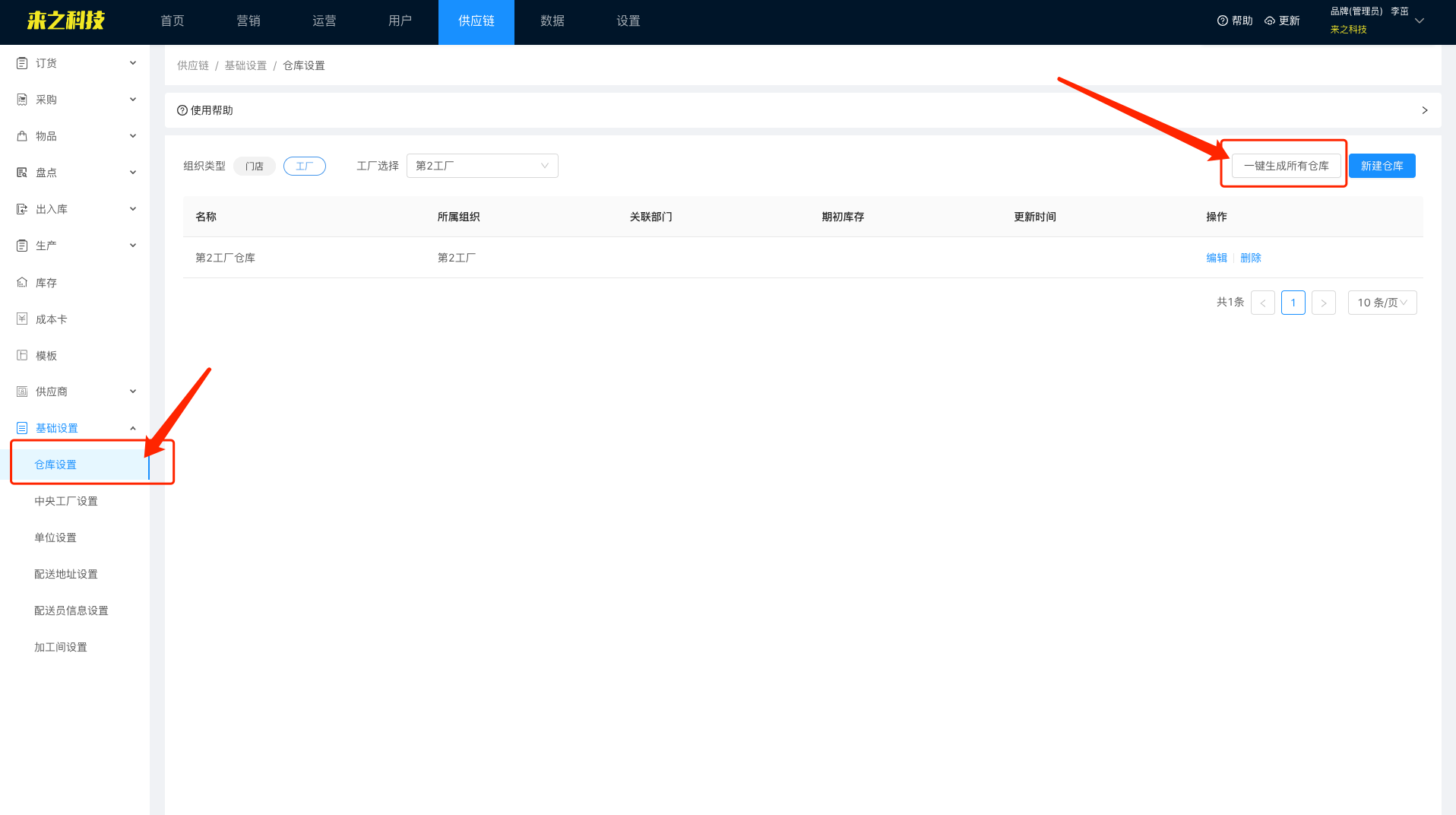Screen dimensions: 1456x815
Task: Click 一键生成所有仓库 button
Action: point(1287,166)
